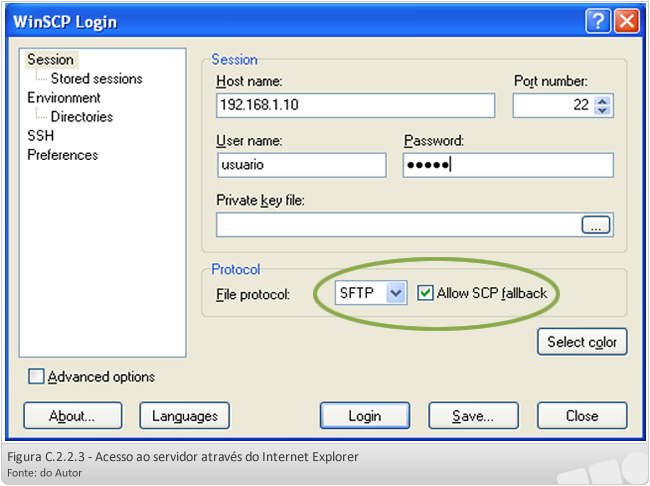The width and height of the screenshot is (650, 486).
Task: Close the WinSCP Login dialog
Action: (627, 21)
